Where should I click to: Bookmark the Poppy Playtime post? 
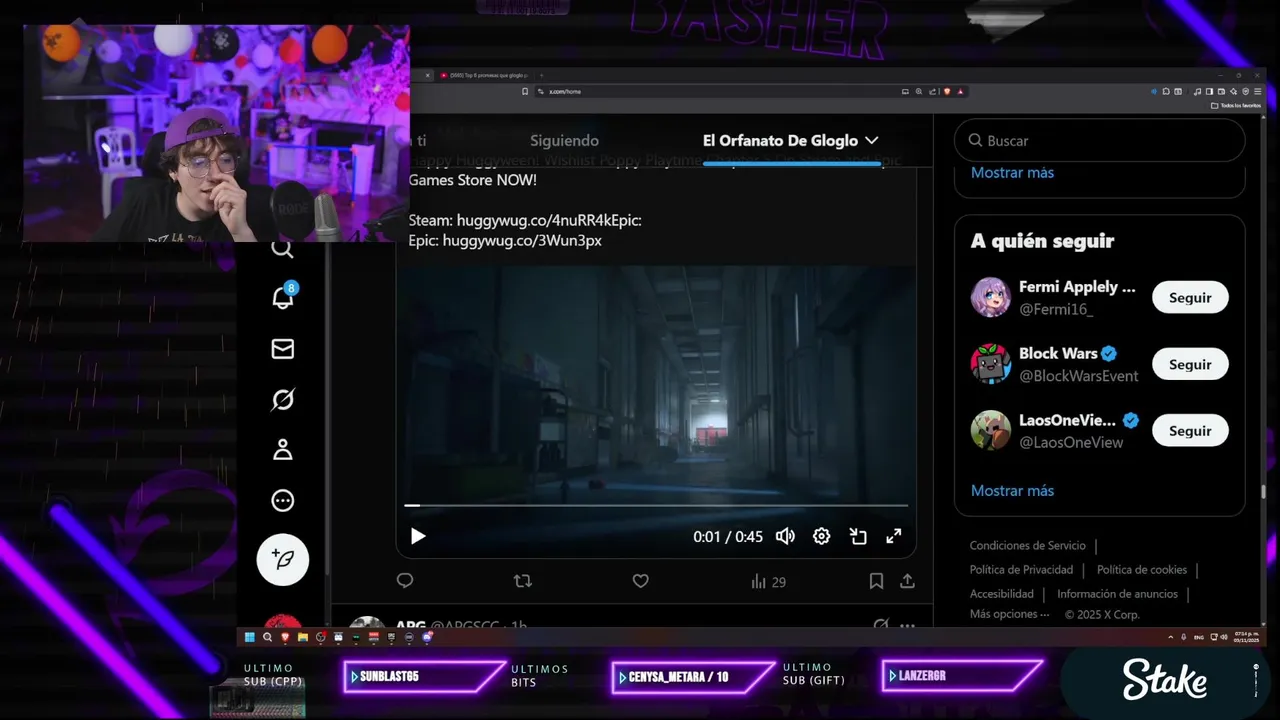[876, 581]
